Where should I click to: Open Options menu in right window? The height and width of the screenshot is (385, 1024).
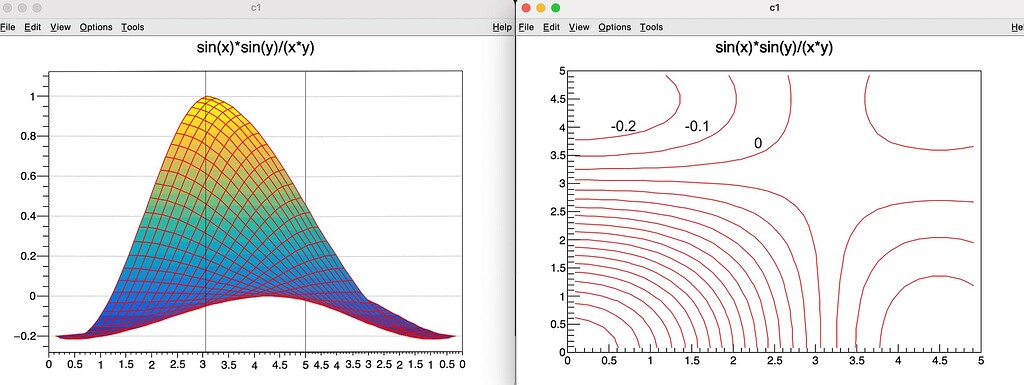click(615, 27)
